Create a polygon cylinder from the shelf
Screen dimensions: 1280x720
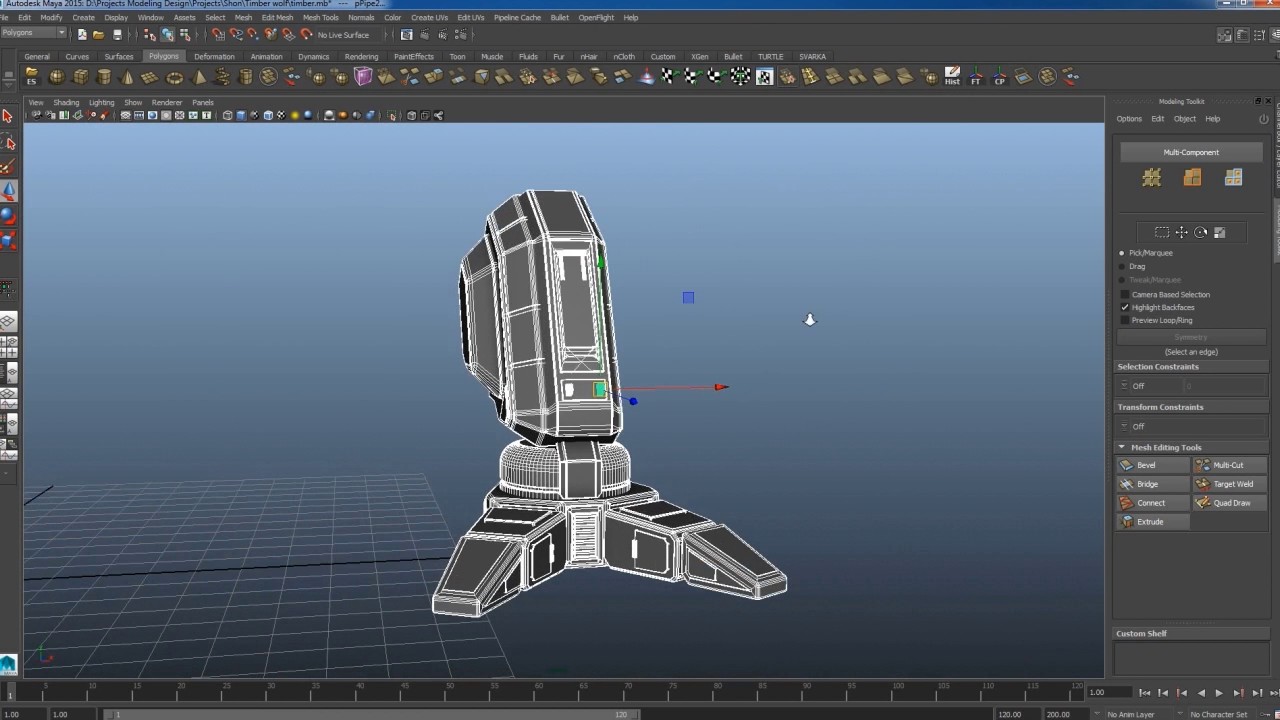(103, 77)
